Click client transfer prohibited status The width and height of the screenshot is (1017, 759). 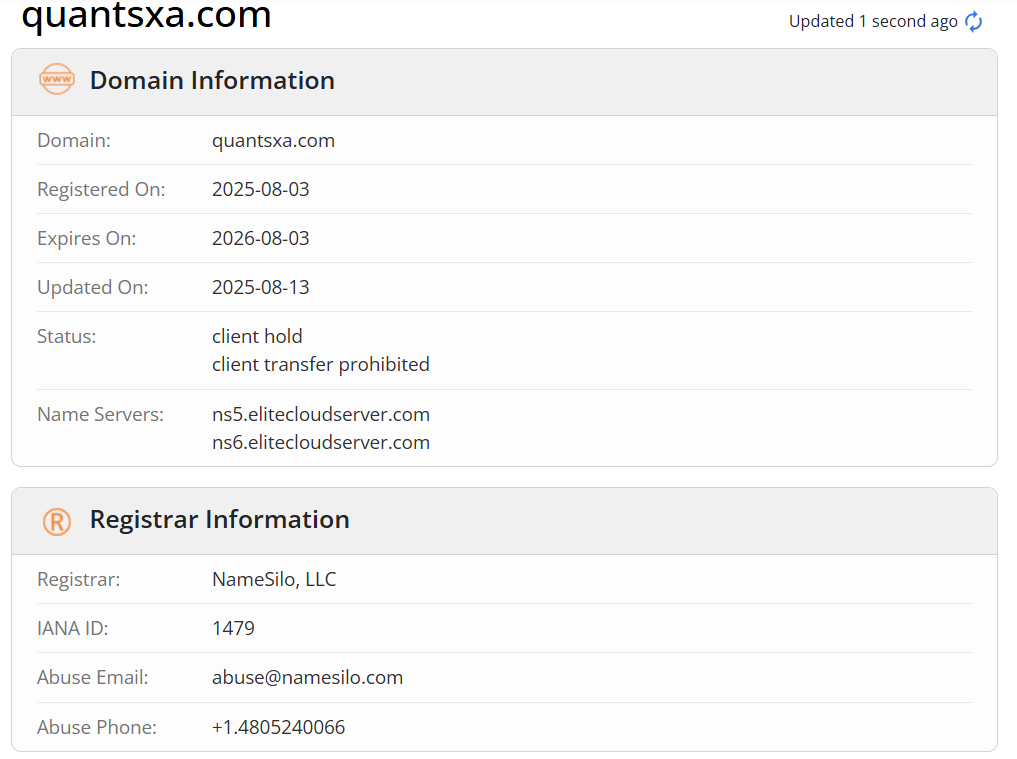320,365
